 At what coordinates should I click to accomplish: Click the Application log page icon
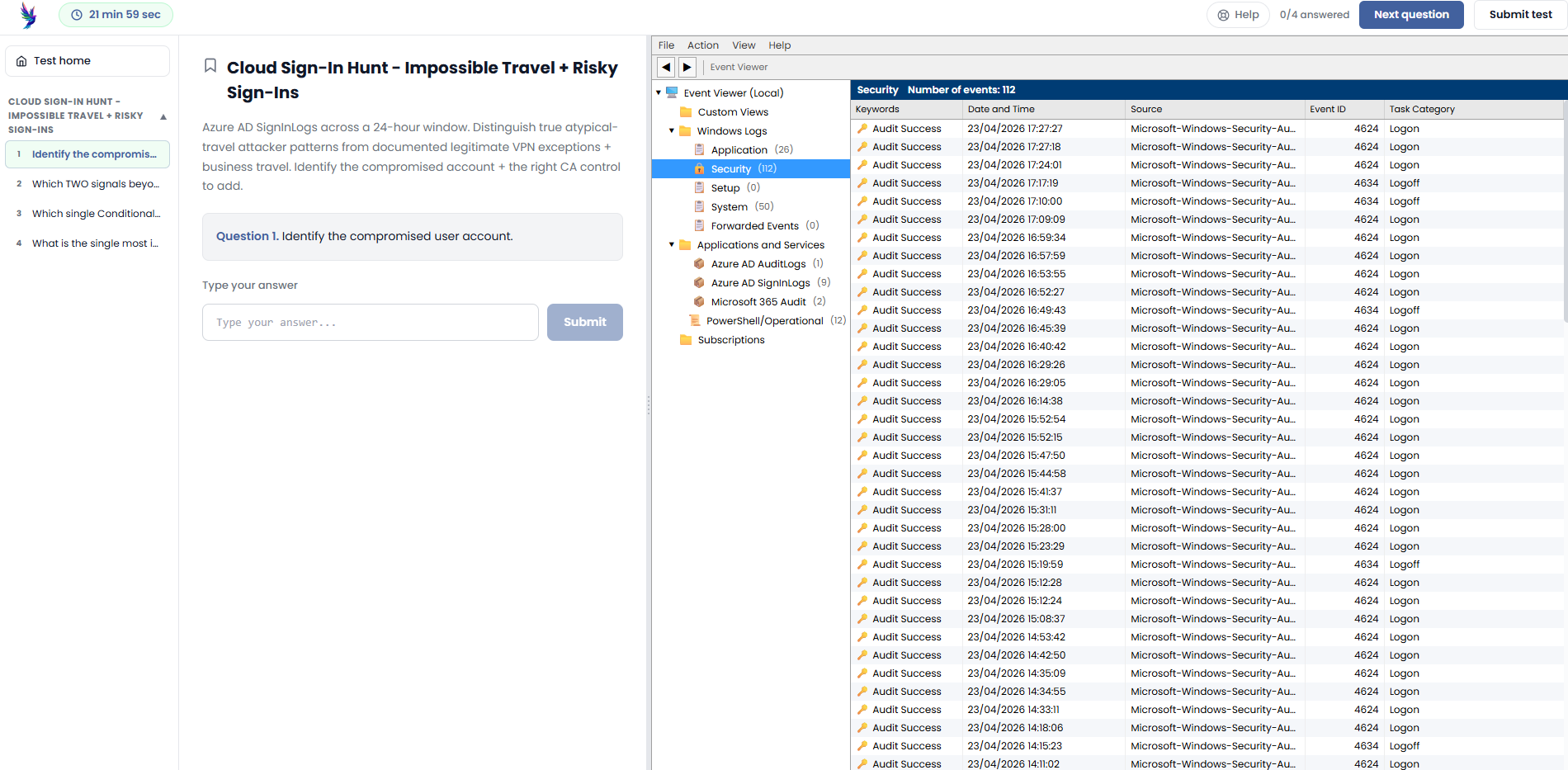(x=699, y=150)
